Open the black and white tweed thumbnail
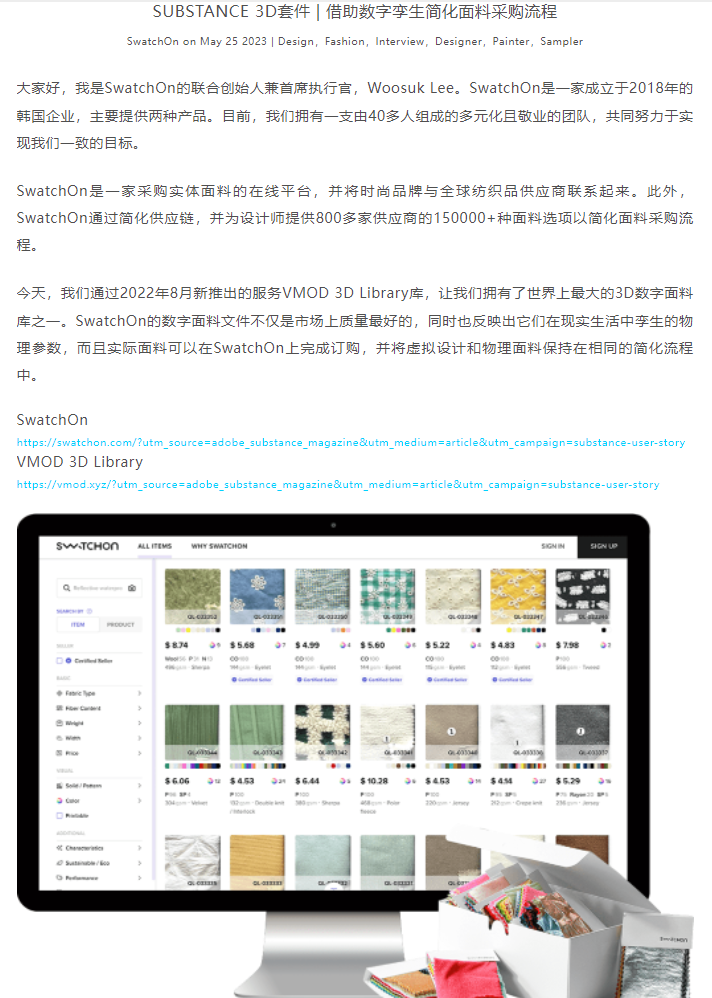Image resolution: width=712 pixels, height=998 pixels. point(582,596)
